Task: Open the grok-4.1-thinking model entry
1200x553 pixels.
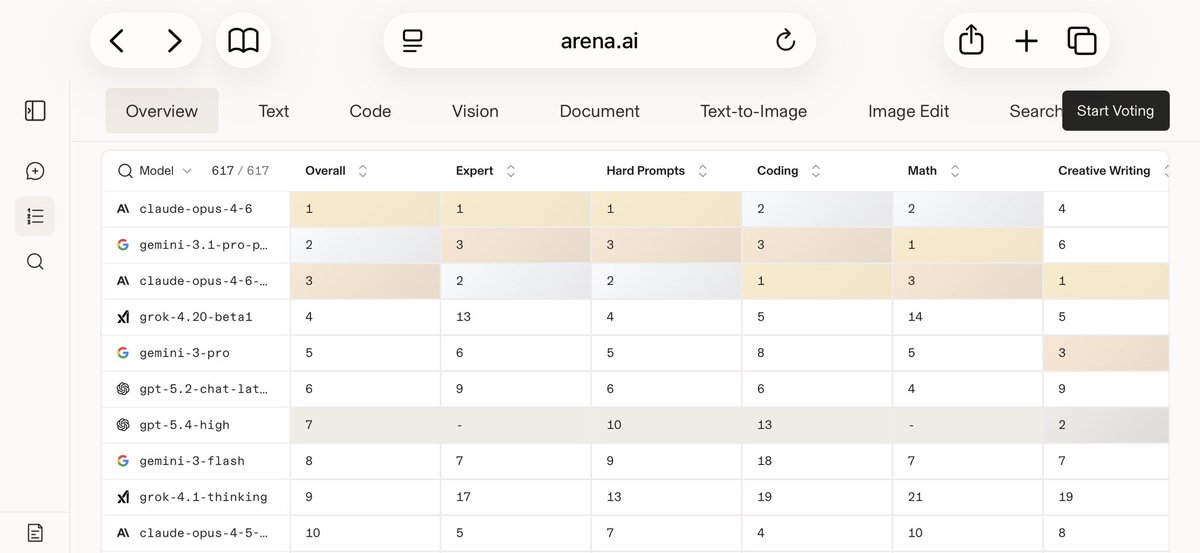Action: [203, 497]
